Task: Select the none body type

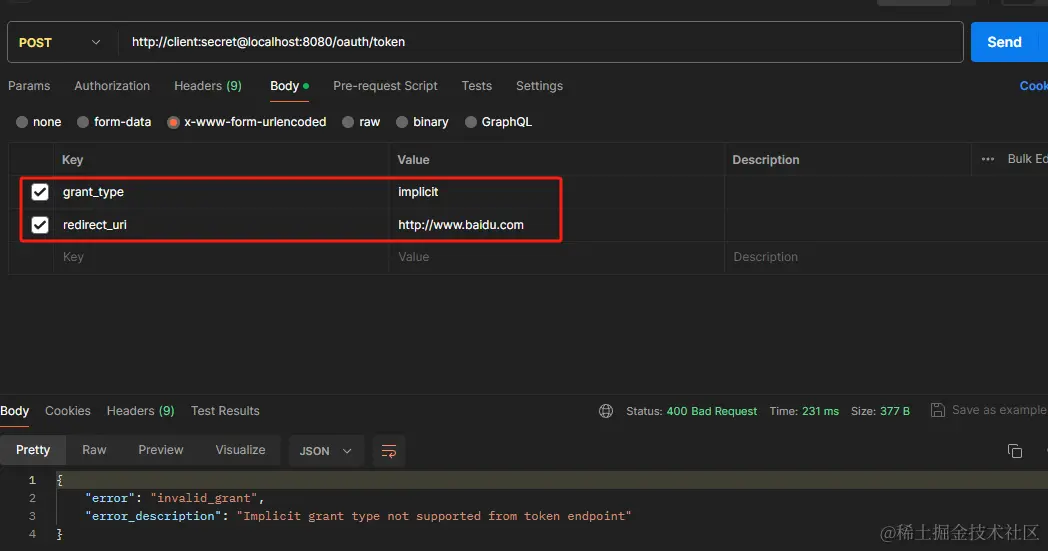Action: tap(38, 122)
